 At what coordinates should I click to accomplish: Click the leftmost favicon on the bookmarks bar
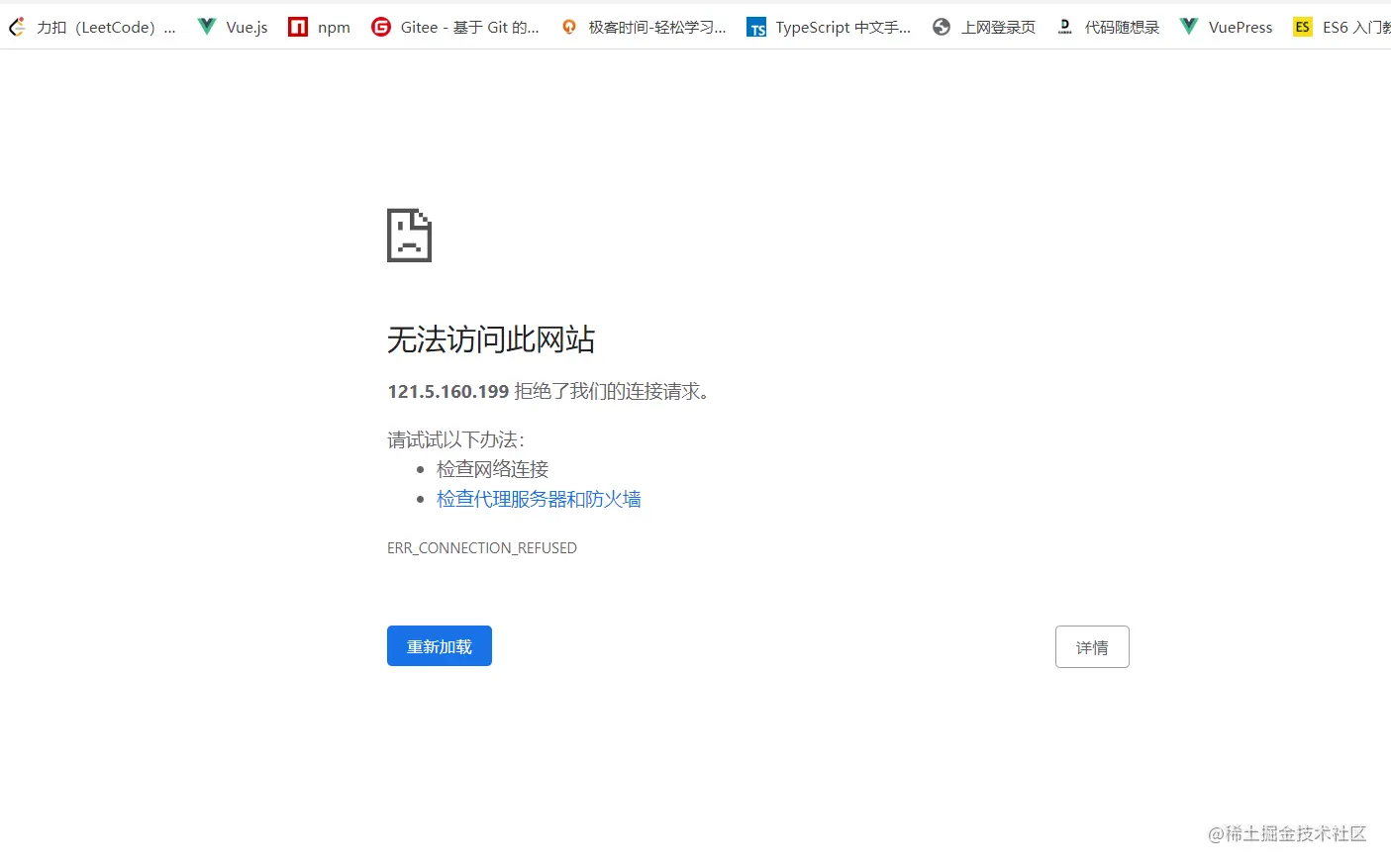(16, 27)
